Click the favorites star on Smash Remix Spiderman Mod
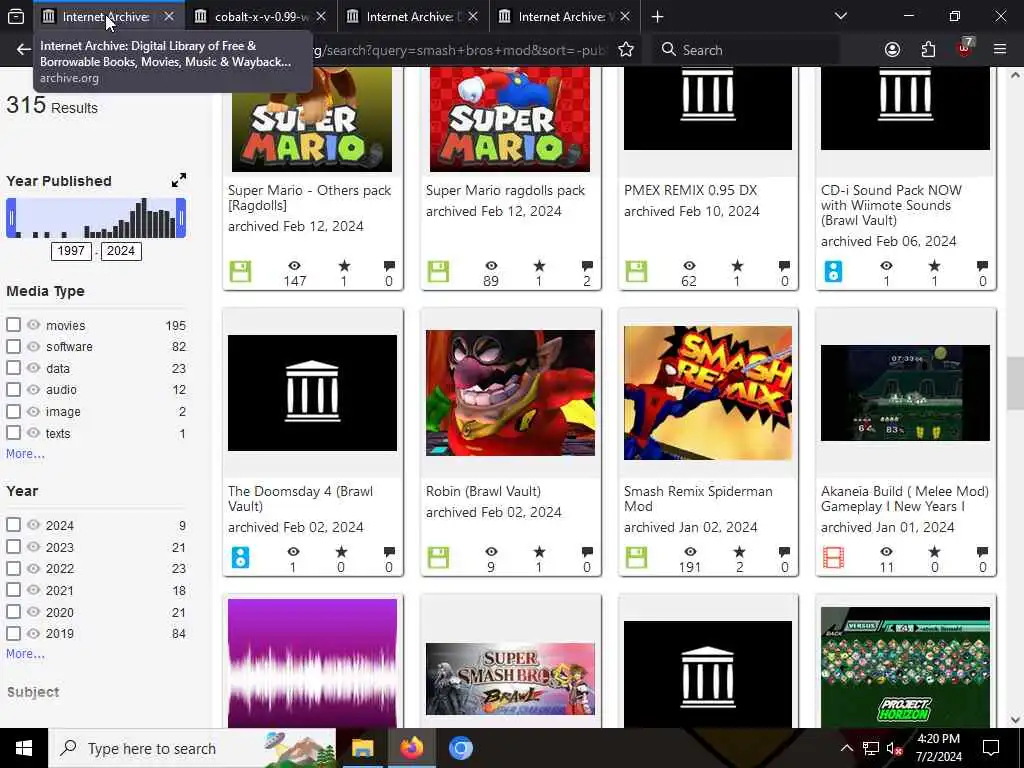The image size is (1024, 768). (x=739, y=552)
